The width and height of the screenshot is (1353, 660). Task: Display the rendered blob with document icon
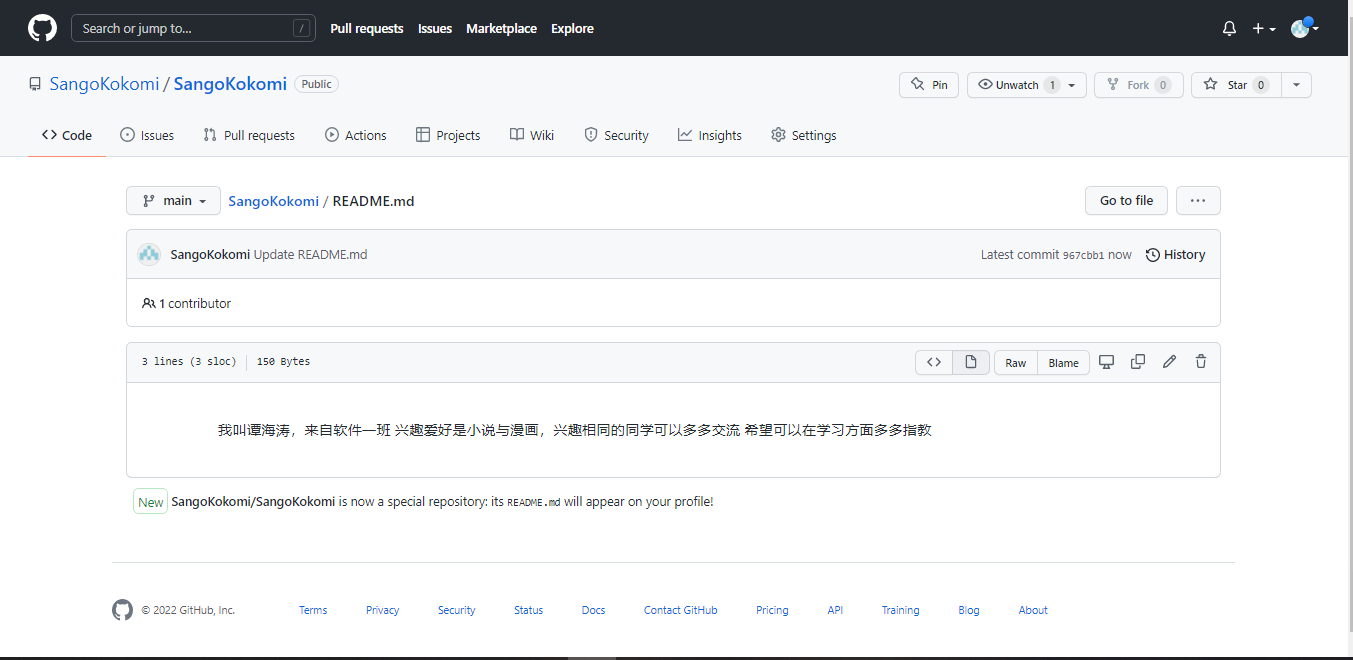pyautogui.click(x=971, y=362)
